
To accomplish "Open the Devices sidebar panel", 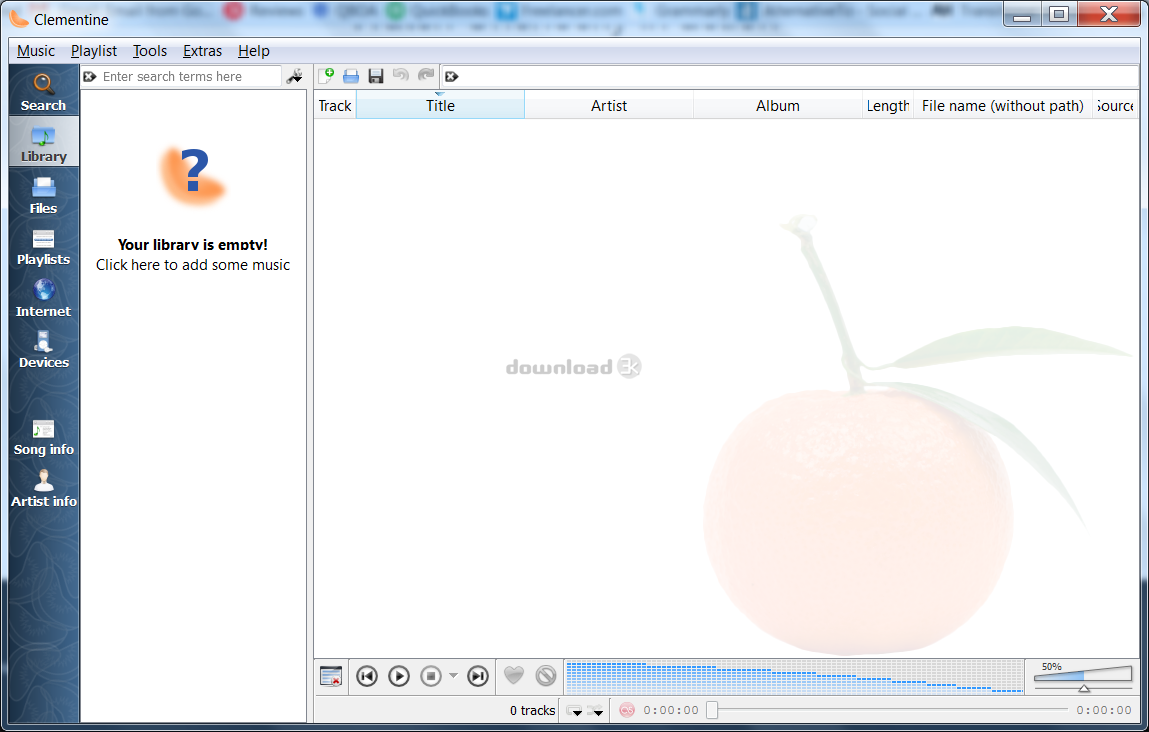I will point(43,349).
